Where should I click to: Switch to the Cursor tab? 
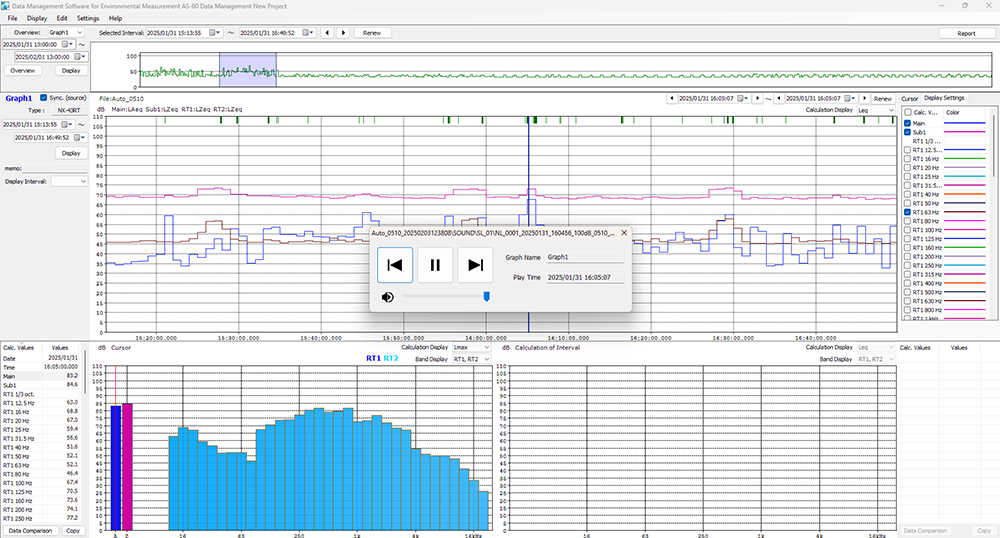pyautogui.click(x=909, y=99)
